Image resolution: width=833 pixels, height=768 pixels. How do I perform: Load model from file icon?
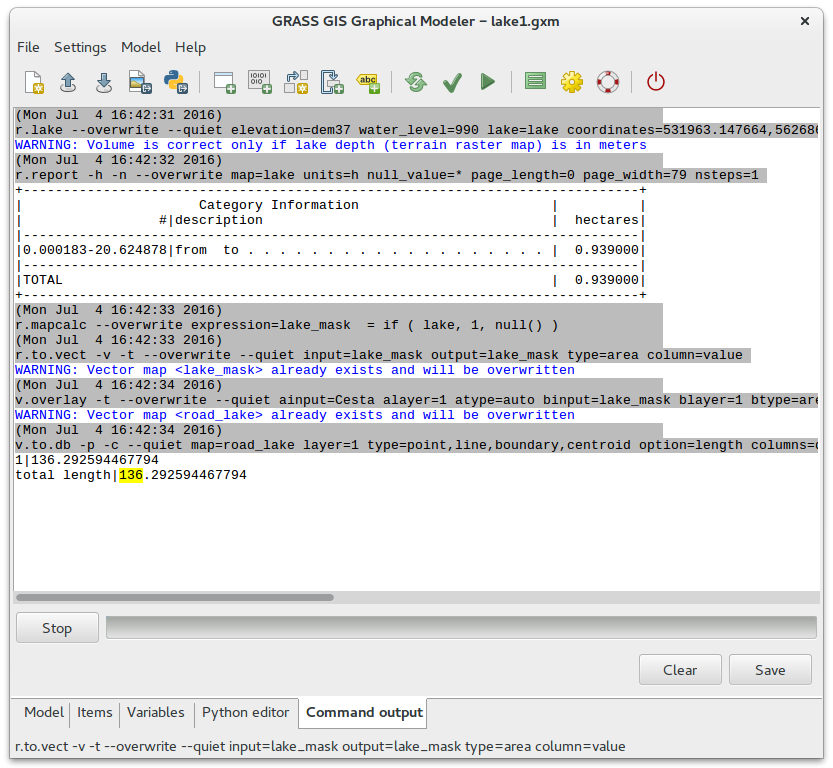68,82
